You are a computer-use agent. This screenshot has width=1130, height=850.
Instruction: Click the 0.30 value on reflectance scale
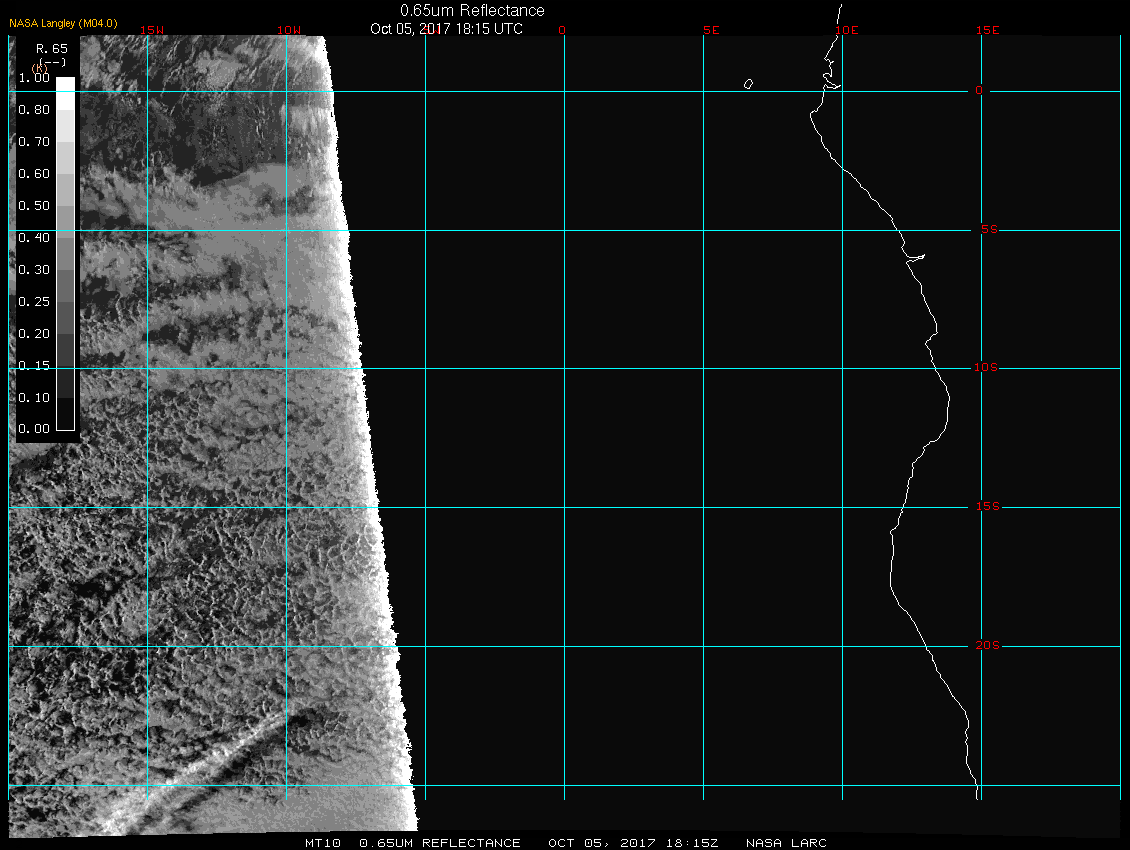pos(34,270)
